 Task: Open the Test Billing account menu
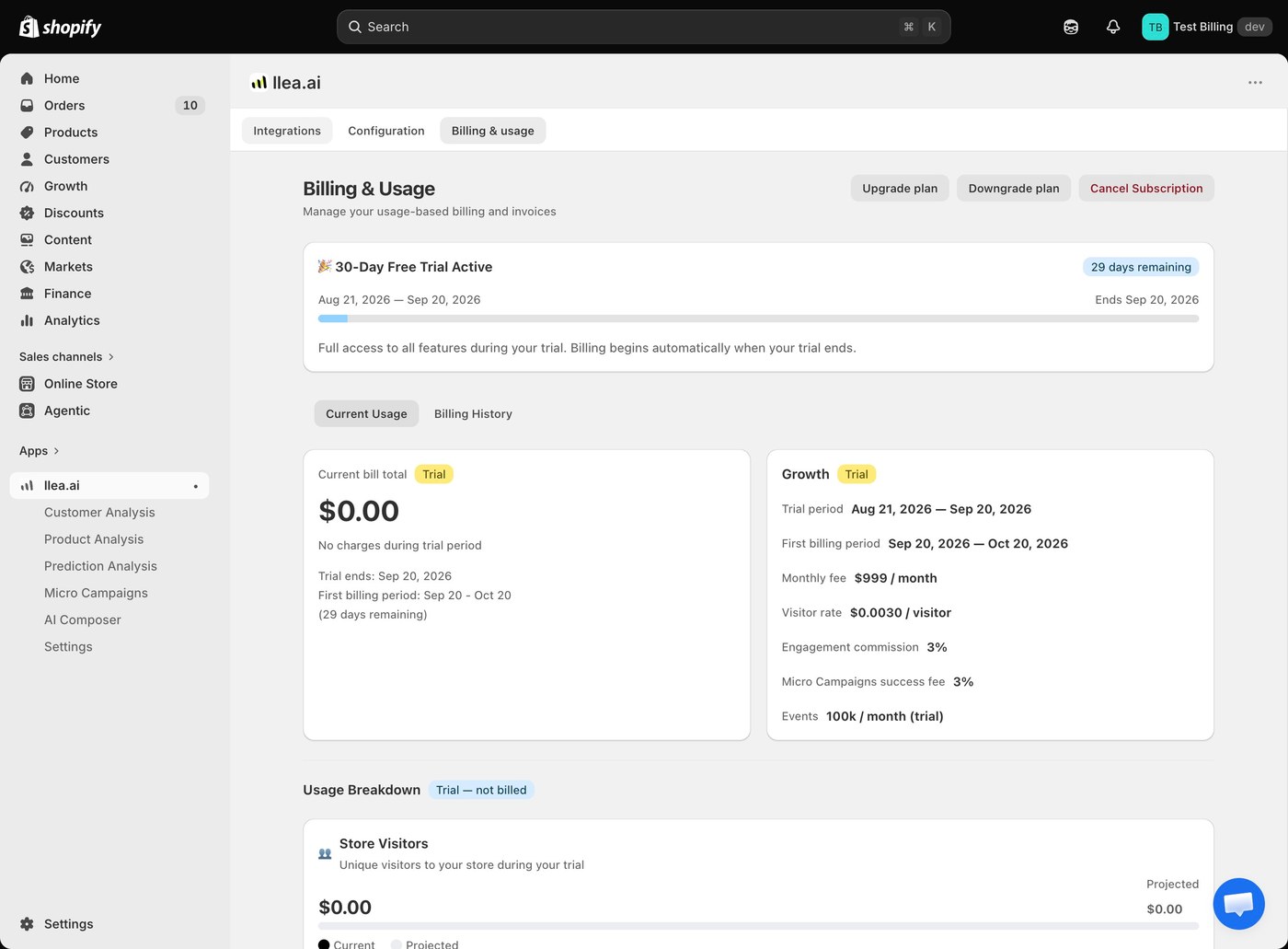1207,27
